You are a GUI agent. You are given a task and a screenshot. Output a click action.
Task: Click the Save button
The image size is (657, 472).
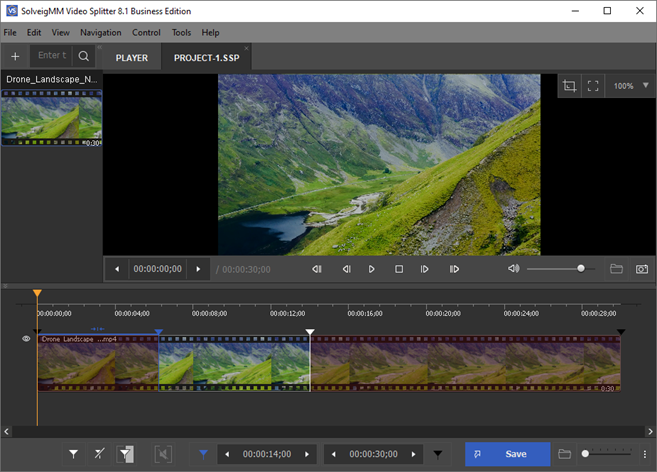click(x=507, y=454)
